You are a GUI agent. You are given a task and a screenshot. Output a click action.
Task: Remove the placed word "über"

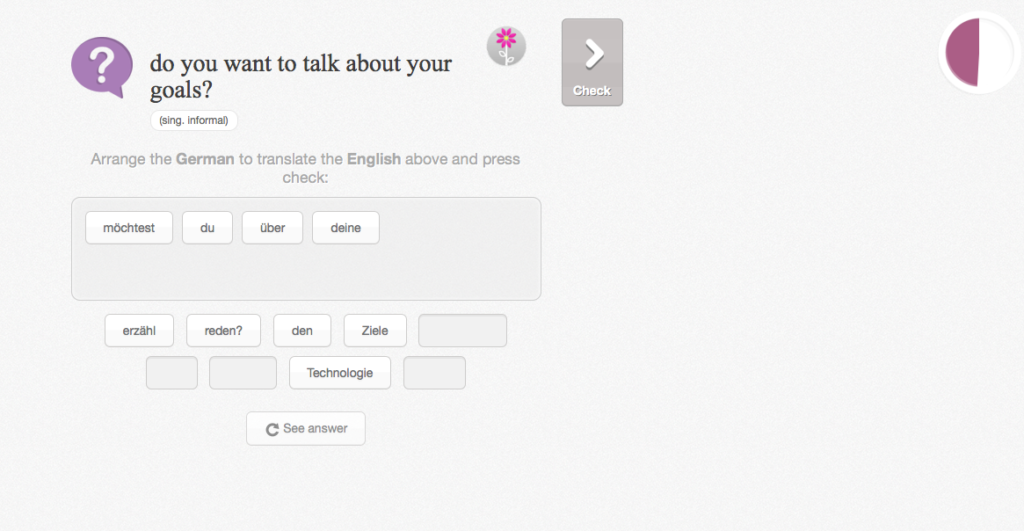point(272,228)
